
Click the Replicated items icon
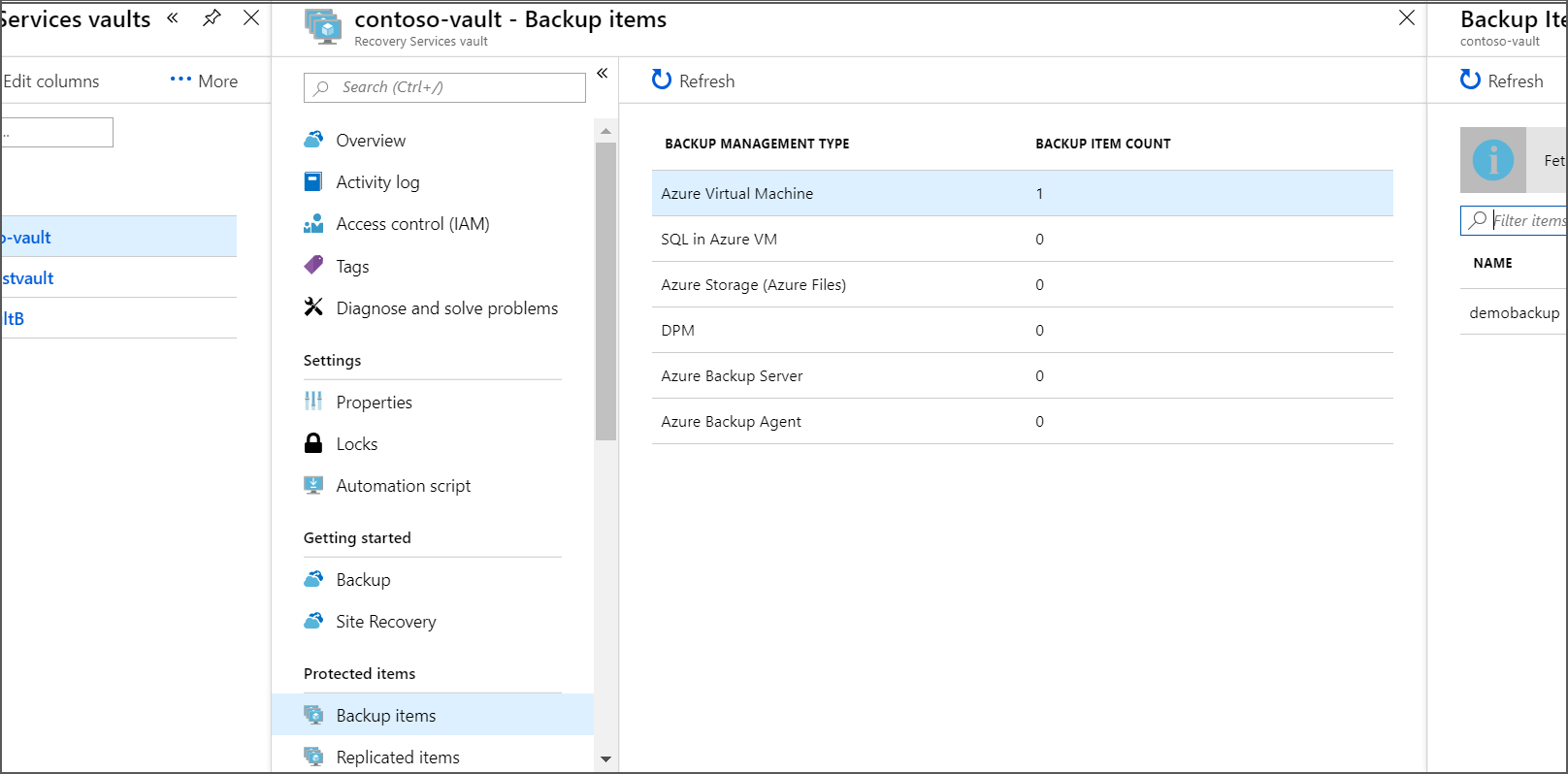tap(313, 757)
